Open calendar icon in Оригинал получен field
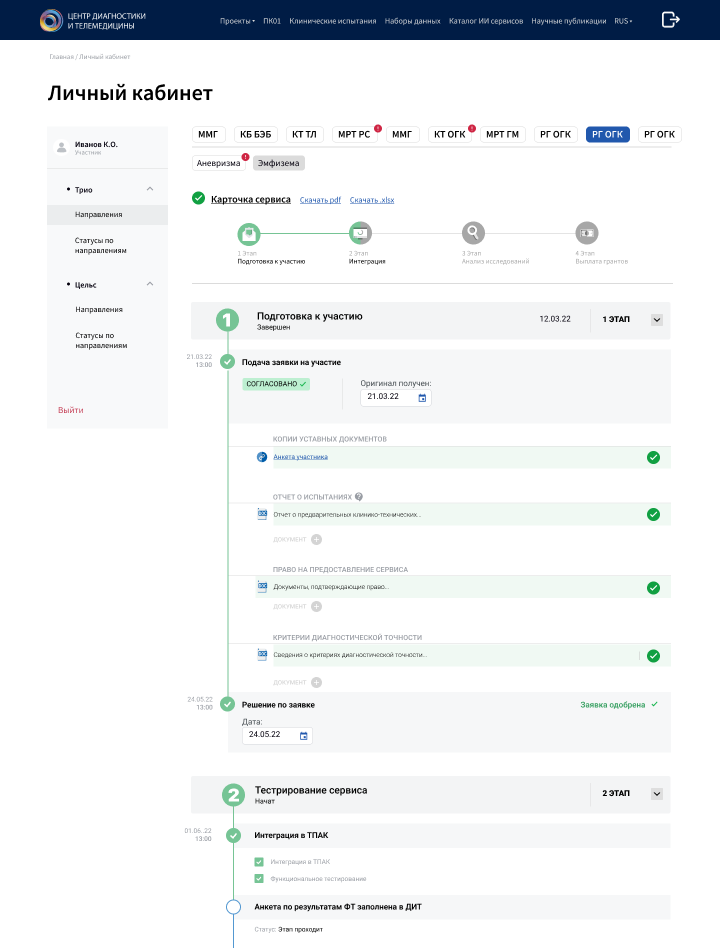The height and width of the screenshot is (948, 720). 422,398
